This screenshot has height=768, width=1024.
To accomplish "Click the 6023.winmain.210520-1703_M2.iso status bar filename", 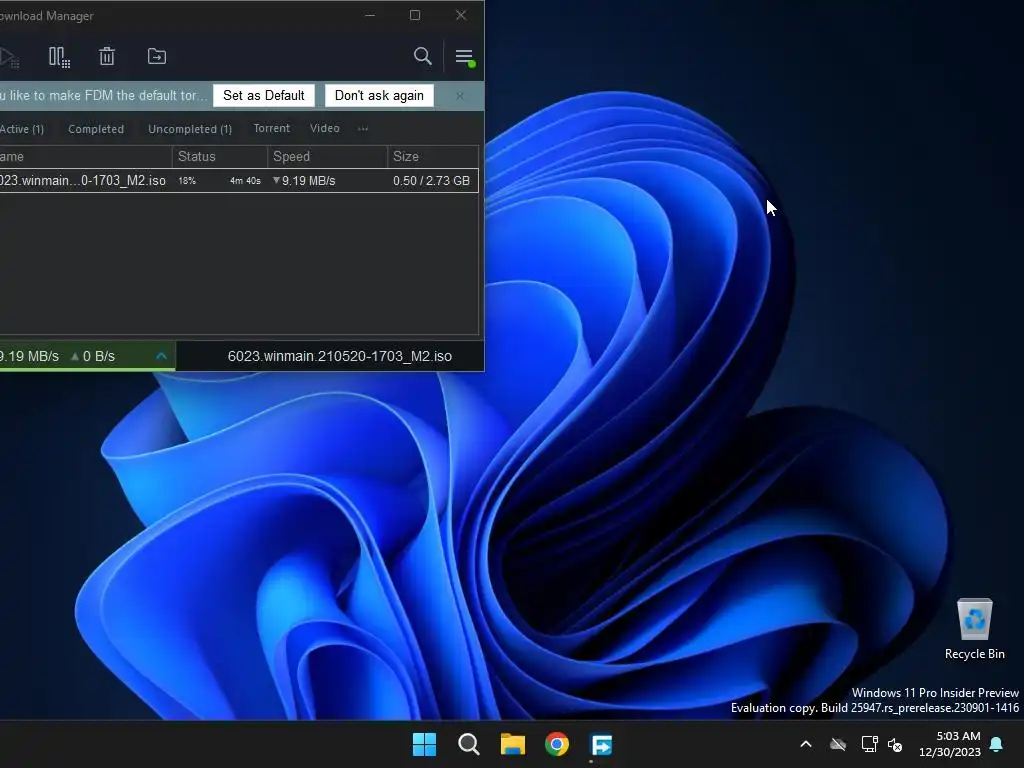I will [340, 356].
